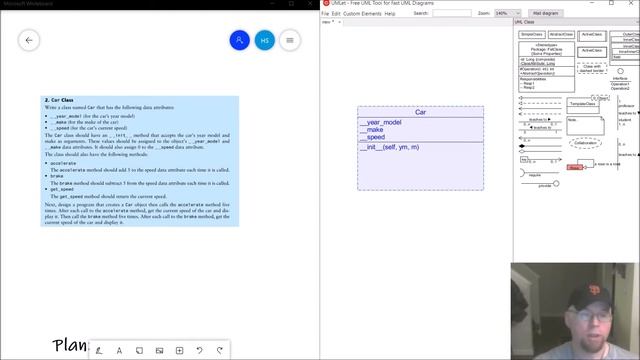Screen dimensions: 640x360
Task: Pick the teaches to right-pointing relation
Action: (x=540, y=121)
